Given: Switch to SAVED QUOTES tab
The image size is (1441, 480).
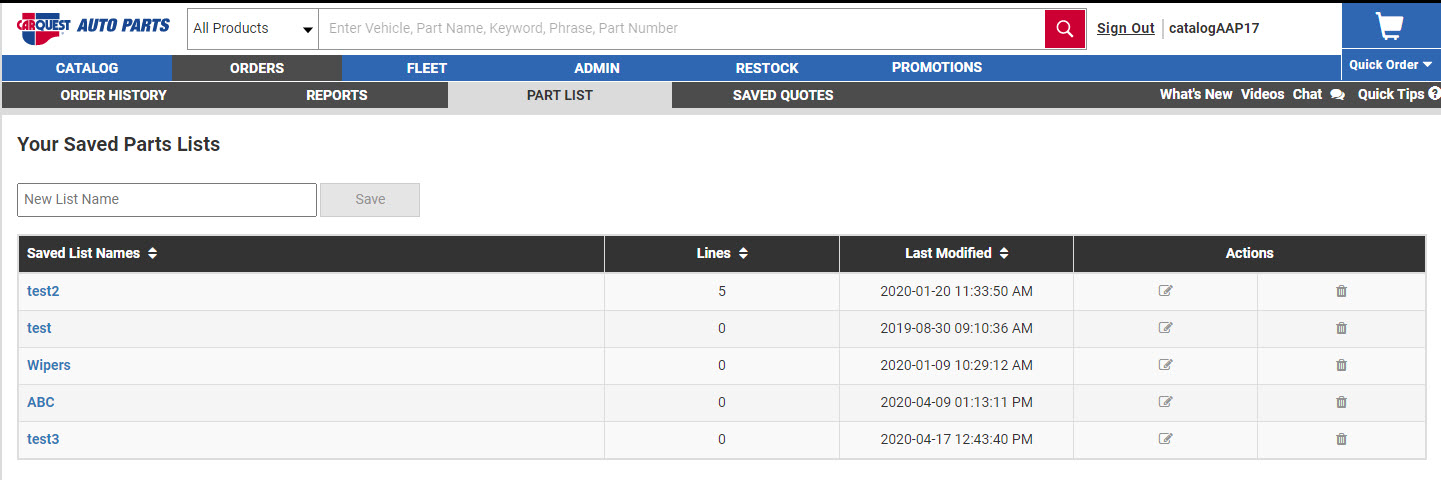Looking at the screenshot, I should [x=783, y=95].
